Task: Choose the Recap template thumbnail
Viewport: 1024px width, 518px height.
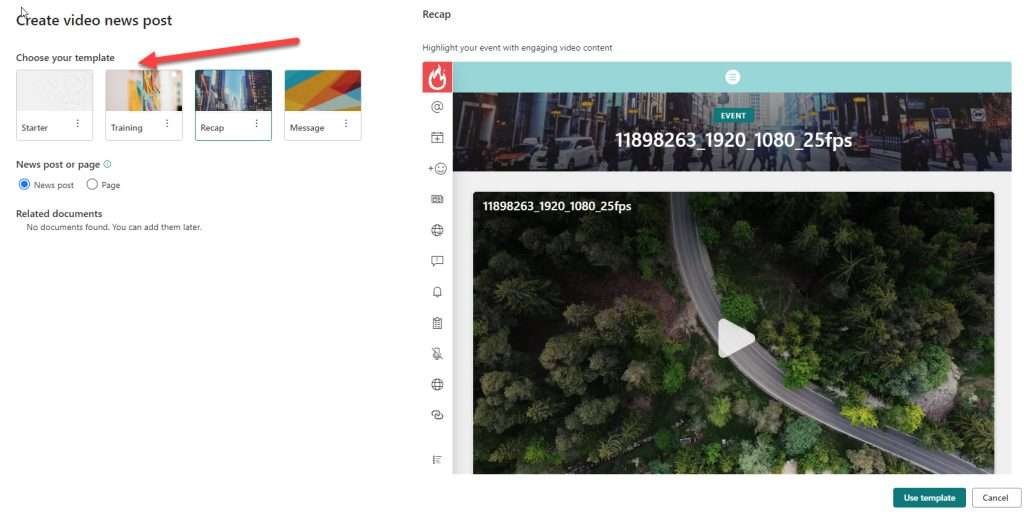Action: click(233, 91)
